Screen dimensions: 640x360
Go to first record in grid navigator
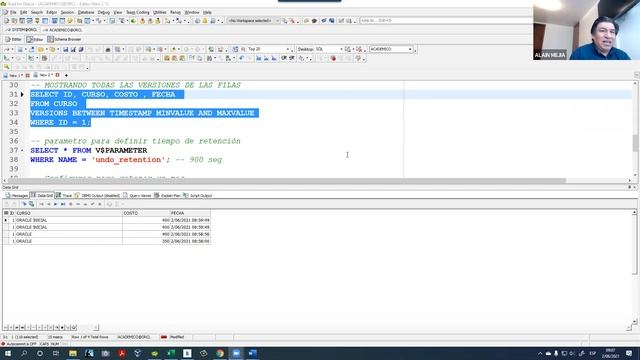coord(41,204)
